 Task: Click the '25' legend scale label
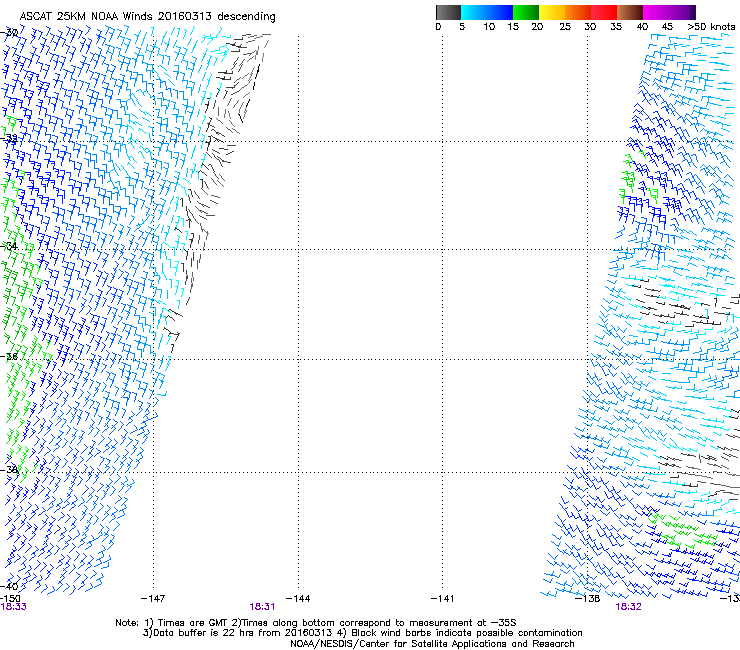coord(565,26)
